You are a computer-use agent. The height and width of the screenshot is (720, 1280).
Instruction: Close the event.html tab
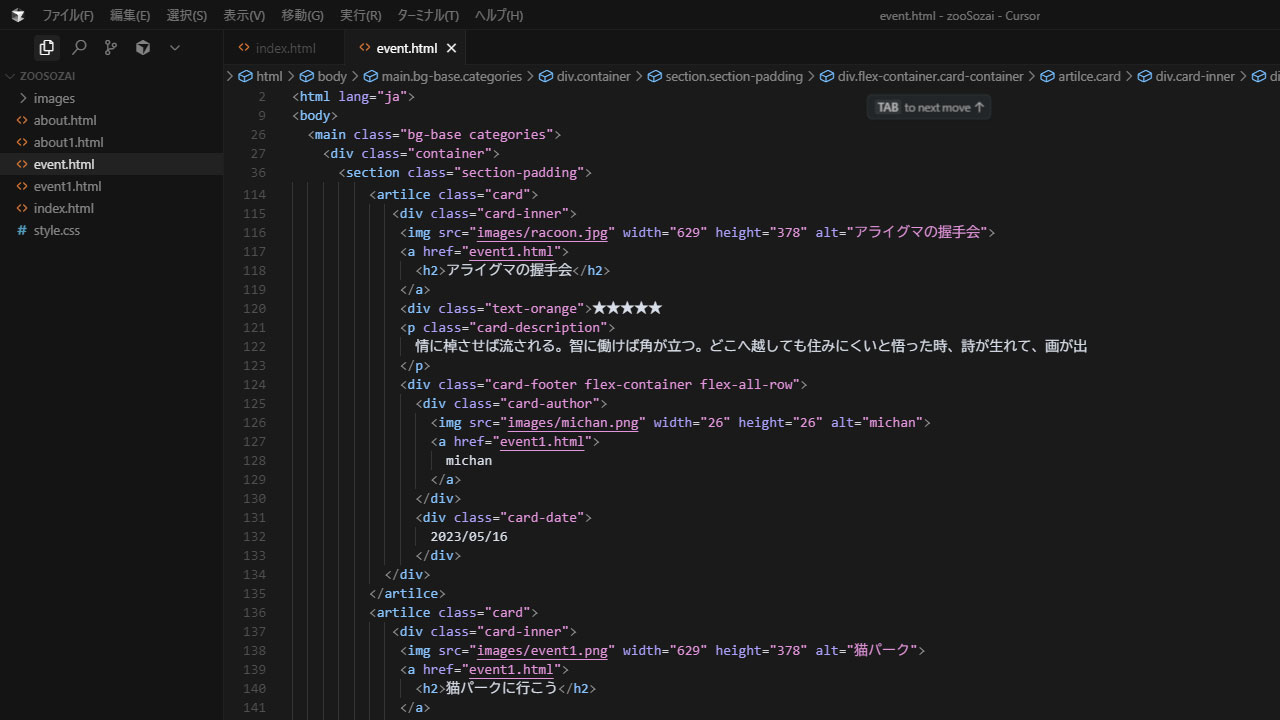pos(451,48)
